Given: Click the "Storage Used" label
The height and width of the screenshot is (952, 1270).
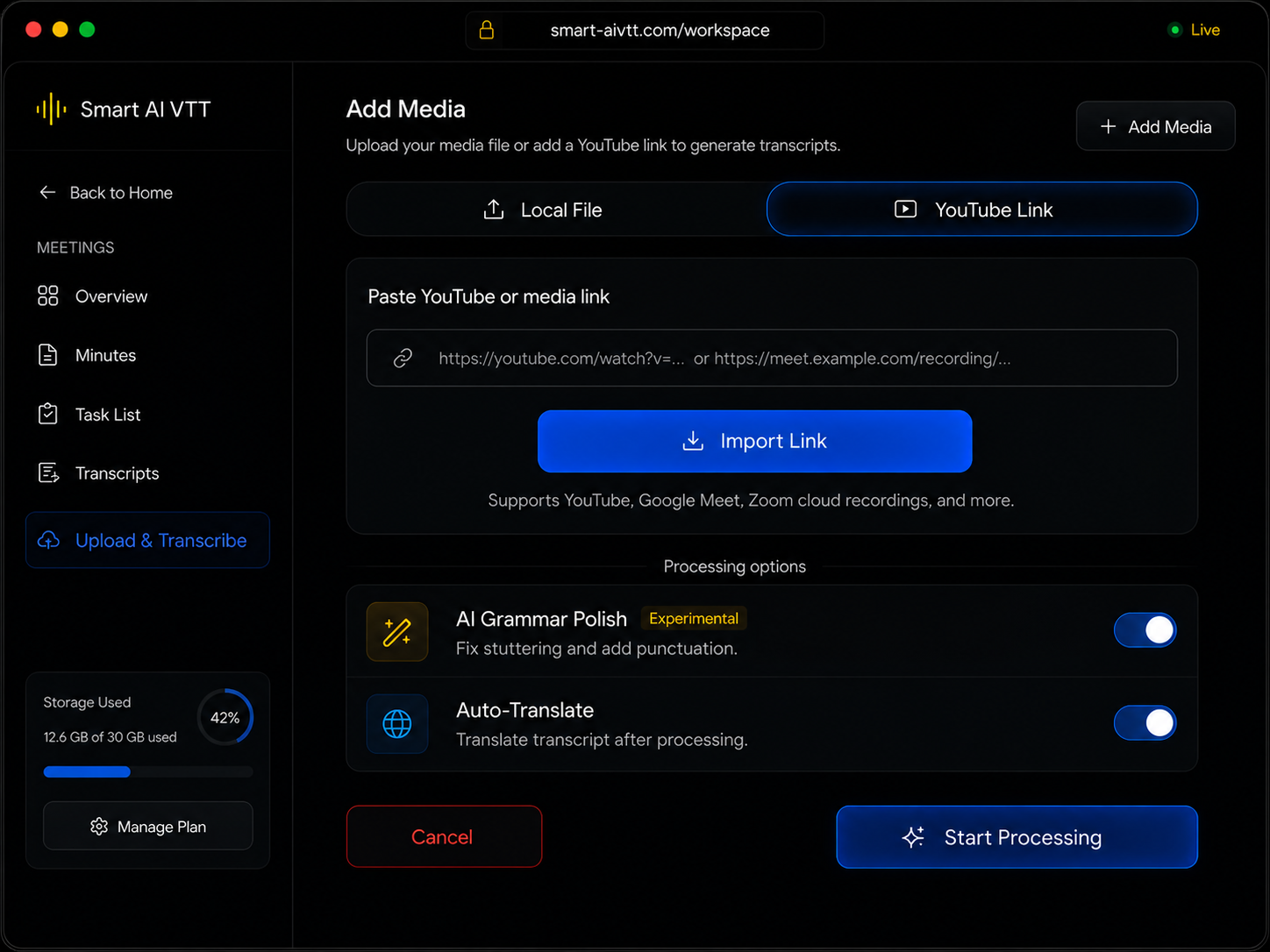Looking at the screenshot, I should 87,702.
